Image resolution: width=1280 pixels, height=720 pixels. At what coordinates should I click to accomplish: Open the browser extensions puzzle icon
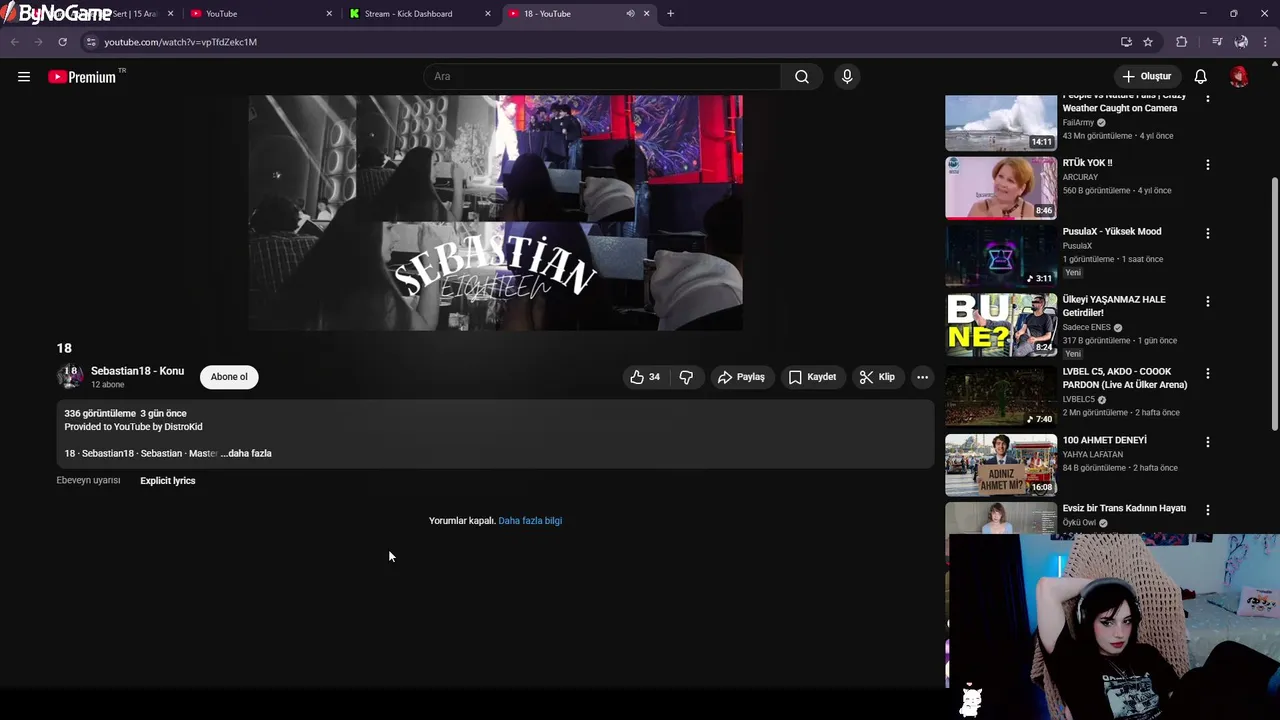(1181, 42)
